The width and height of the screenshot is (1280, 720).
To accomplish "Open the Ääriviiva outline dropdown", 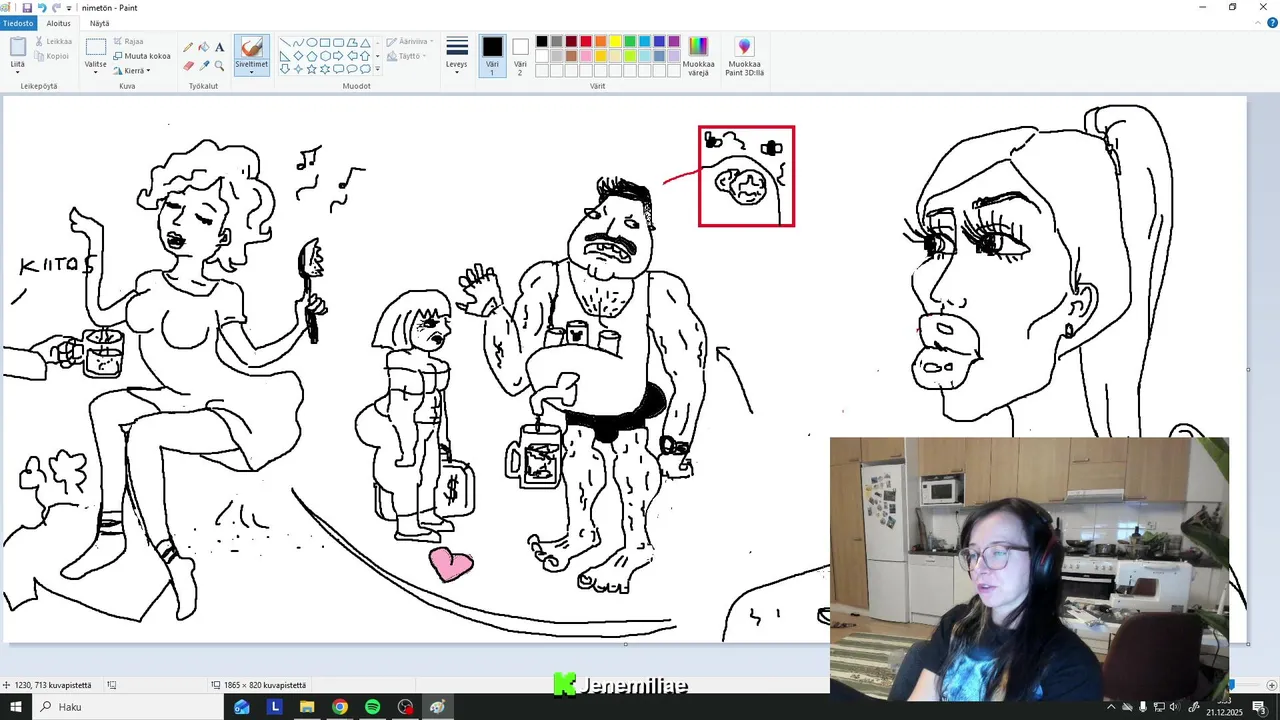I will tap(409, 42).
